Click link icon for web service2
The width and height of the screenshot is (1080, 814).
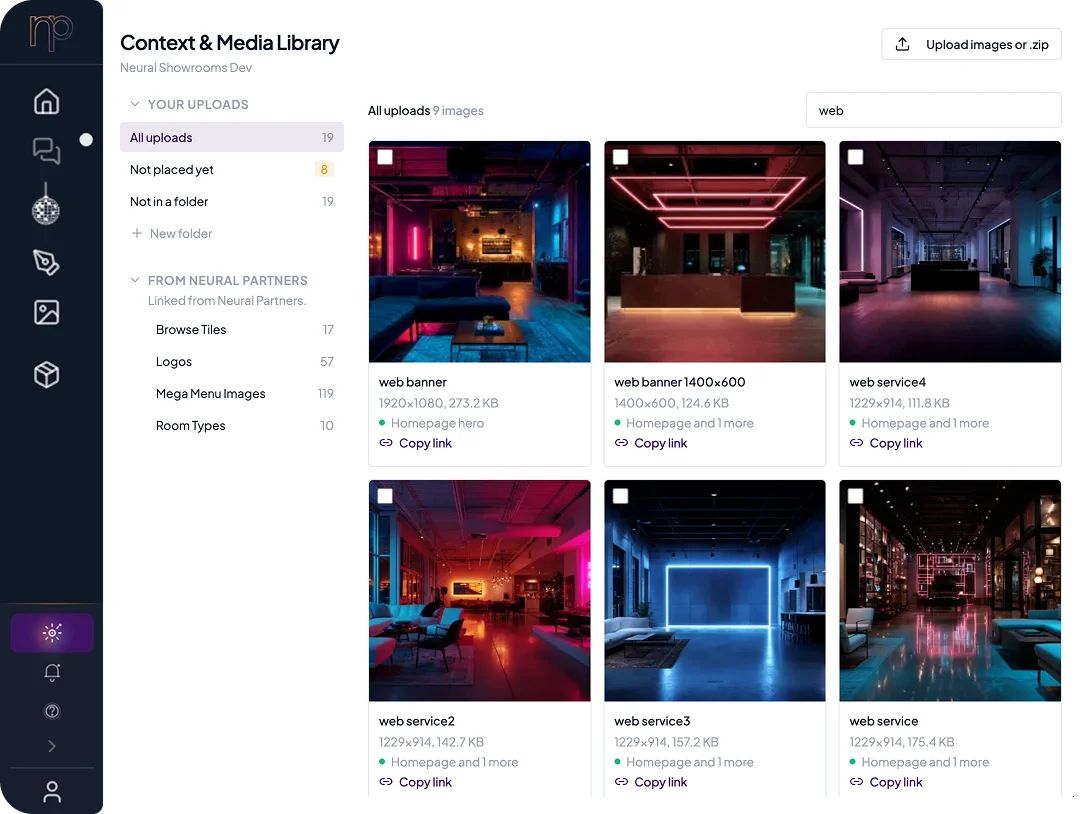pyautogui.click(x=386, y=782)
